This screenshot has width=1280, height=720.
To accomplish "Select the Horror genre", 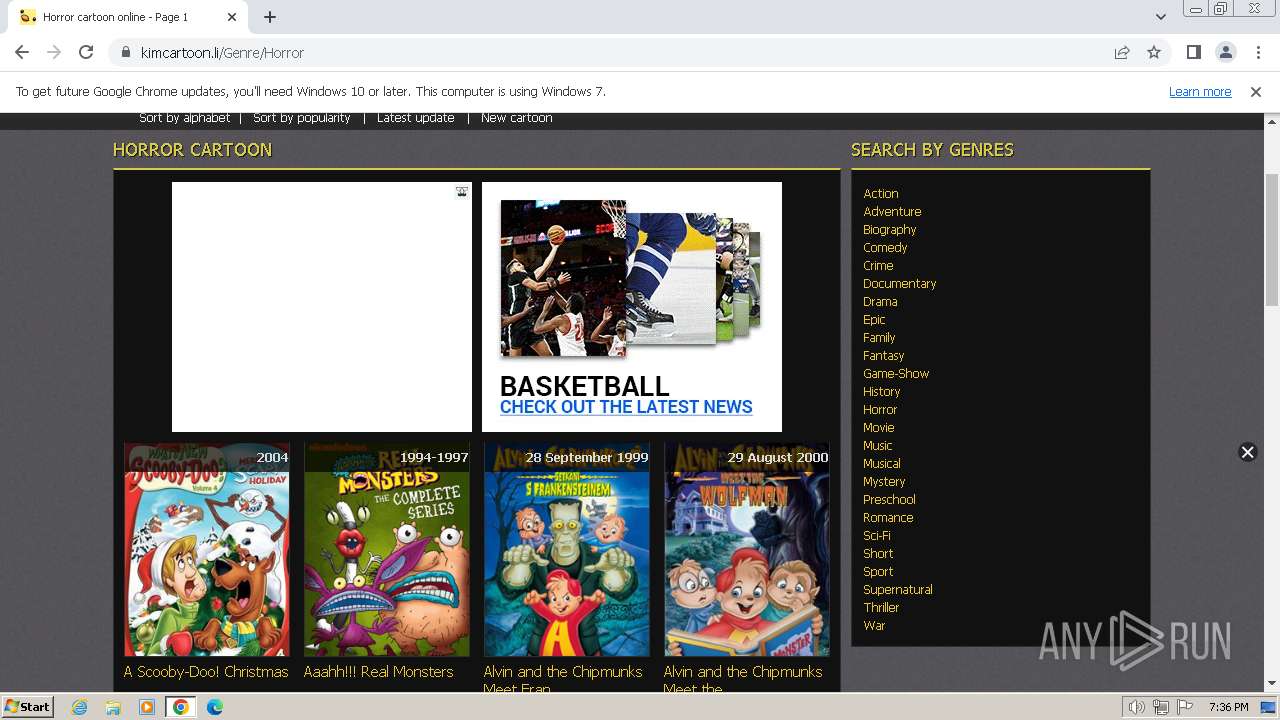I will click(880, 410).
